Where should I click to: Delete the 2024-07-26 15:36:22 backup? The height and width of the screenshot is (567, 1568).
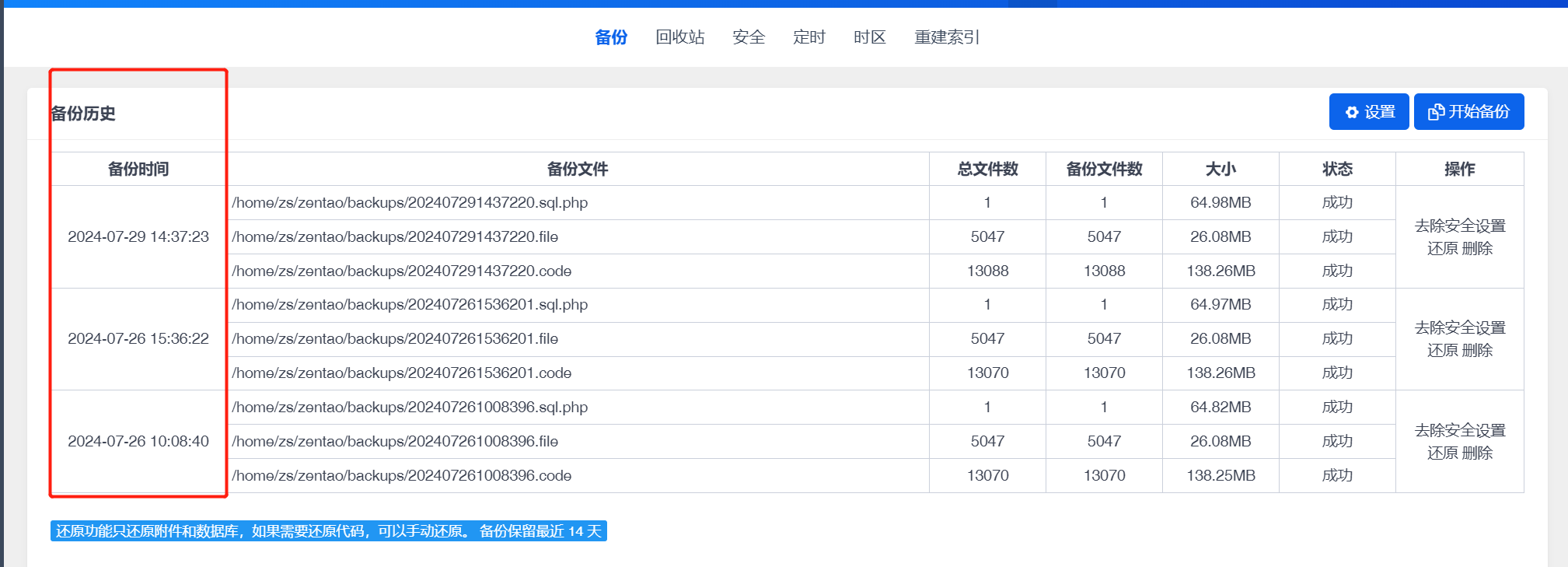[x=1477, y=351]
